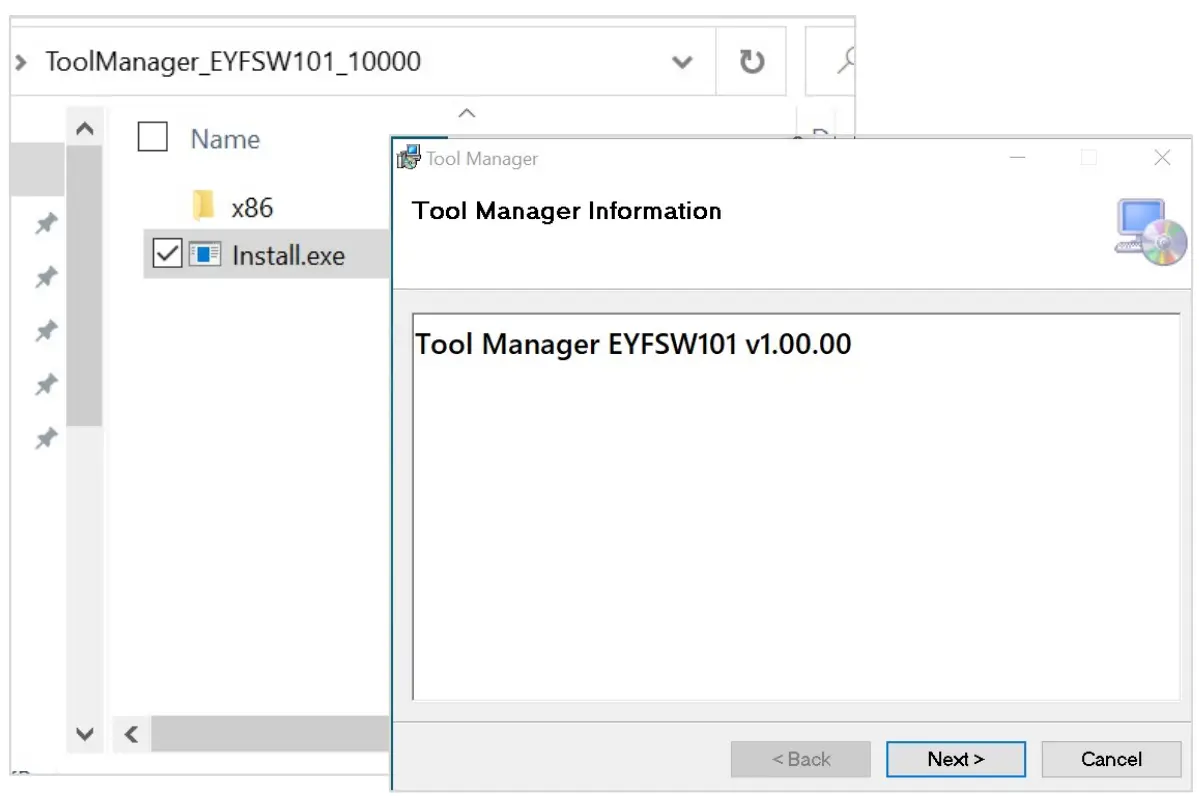Open the address bar history dropdown
This screenshot has width=1199, height=796.
682,62
